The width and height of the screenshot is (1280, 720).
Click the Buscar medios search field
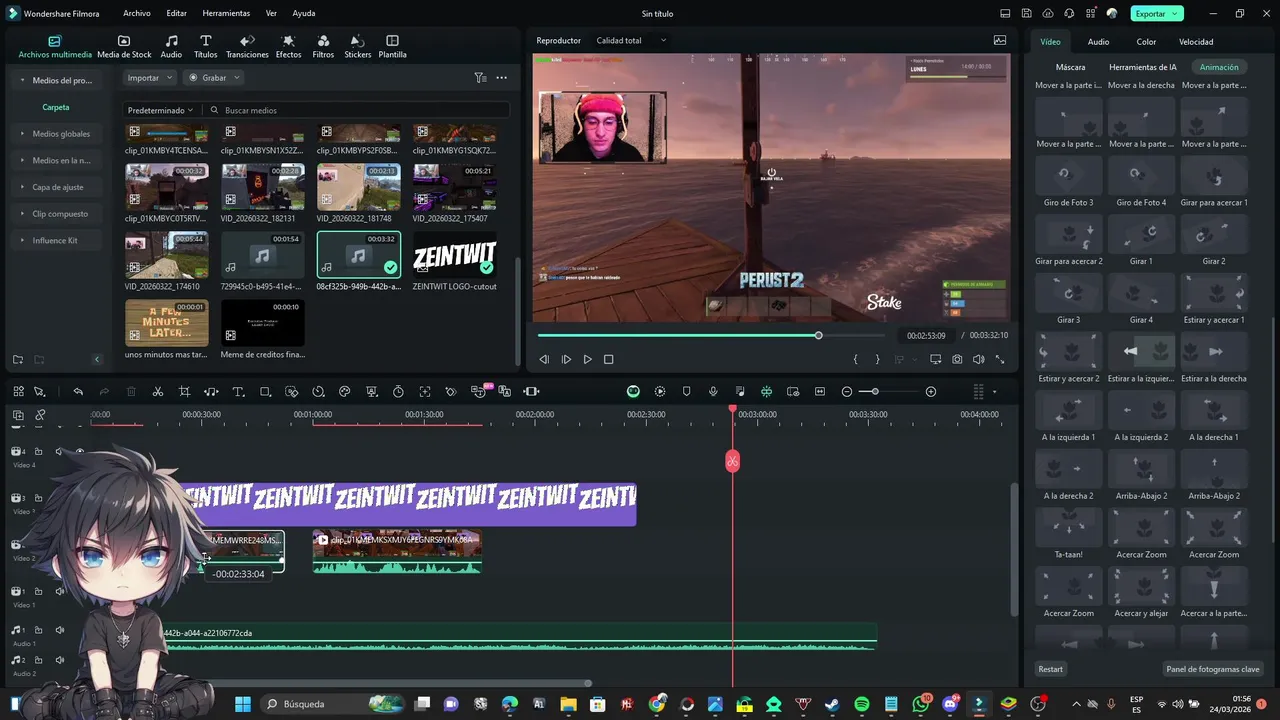click(356, 110)
